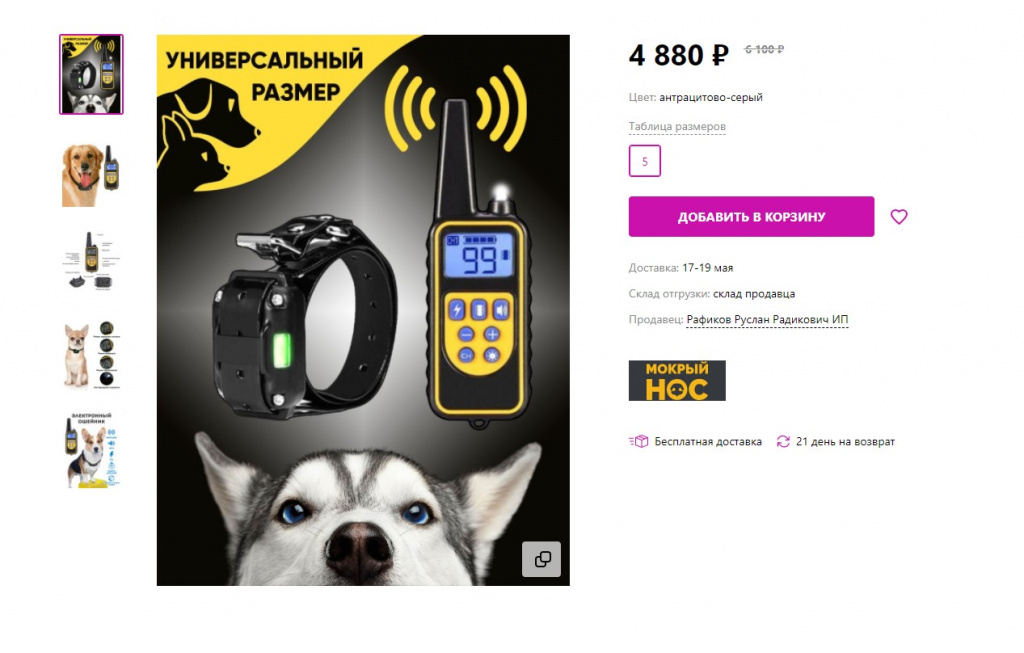Click the 4 880 ₽ current price
Viewport: 1024px width, 653px height.
click(679, 56)
